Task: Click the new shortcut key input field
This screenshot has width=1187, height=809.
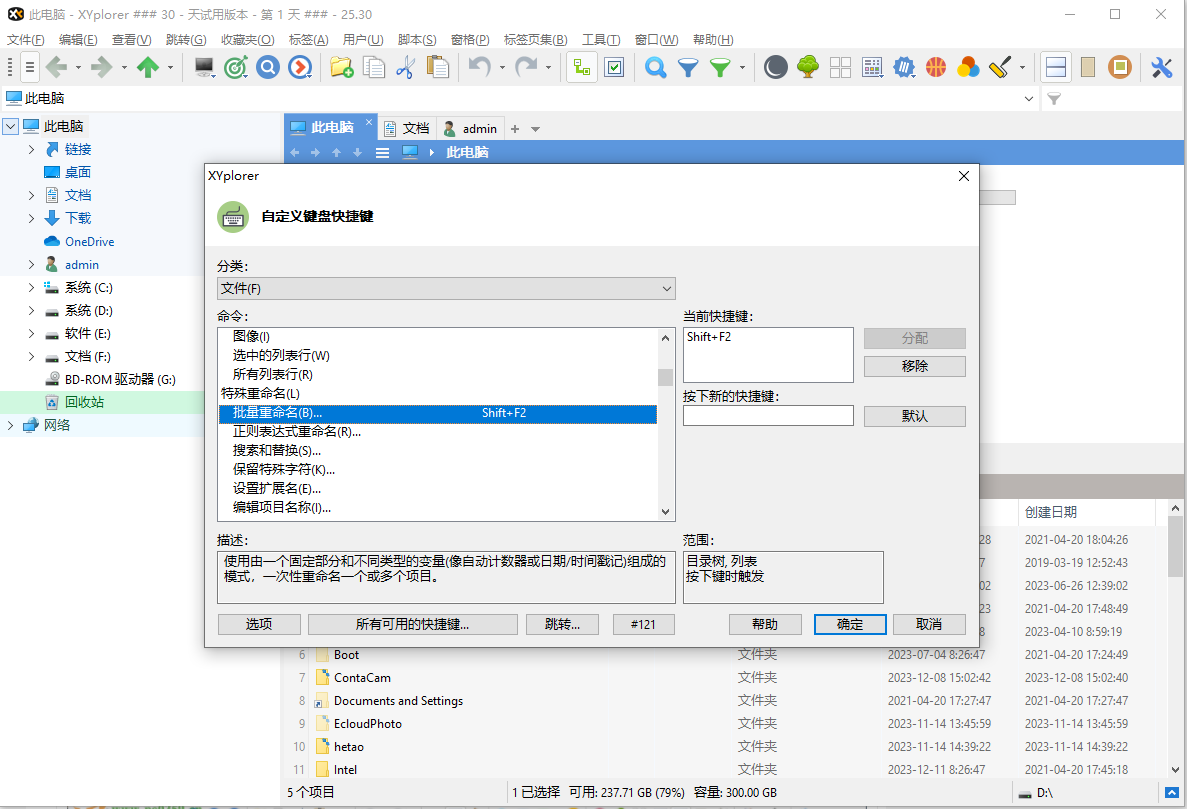Action: point(768,415)
